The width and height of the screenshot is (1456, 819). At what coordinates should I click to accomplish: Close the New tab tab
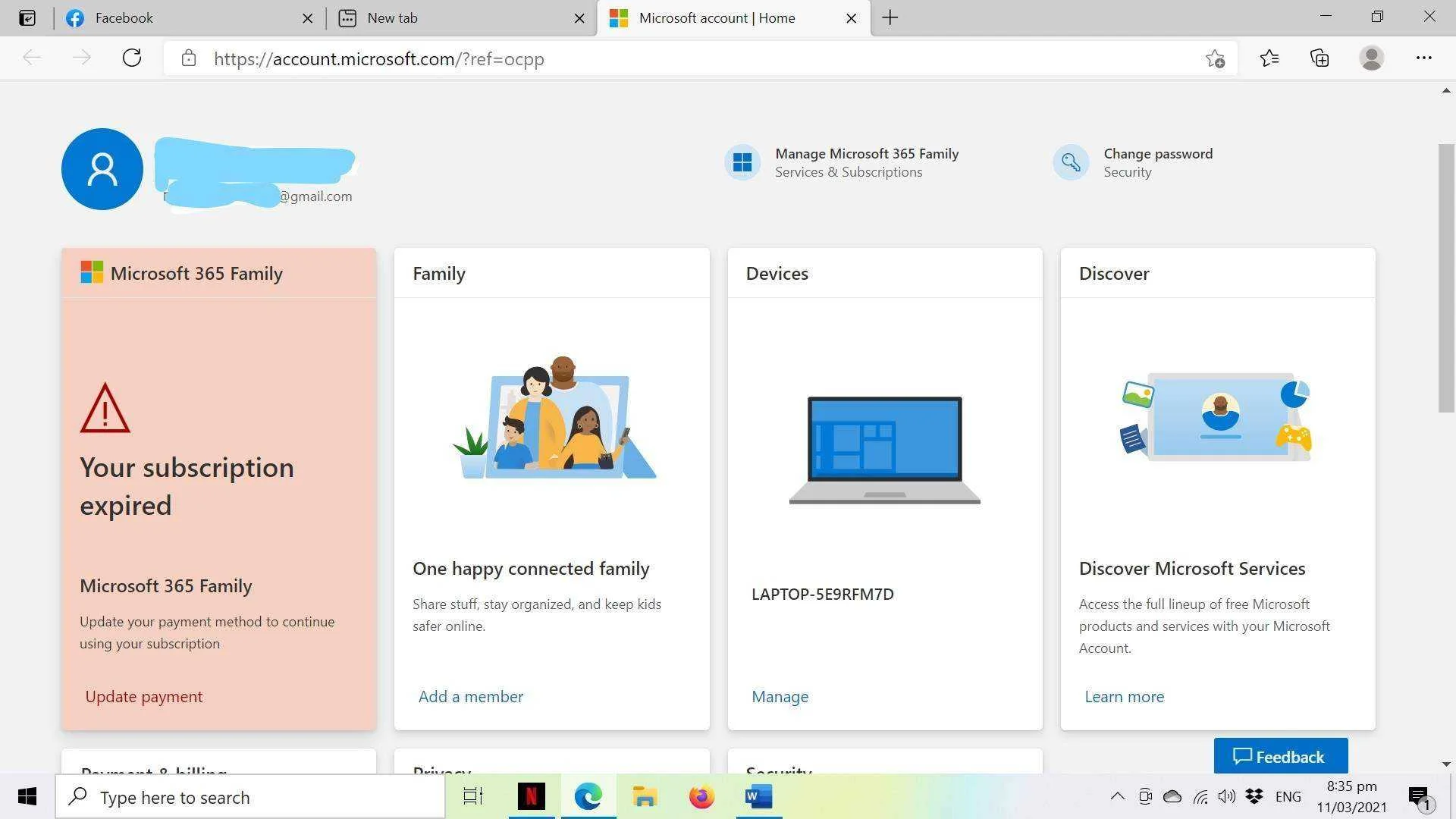point(579,18)
